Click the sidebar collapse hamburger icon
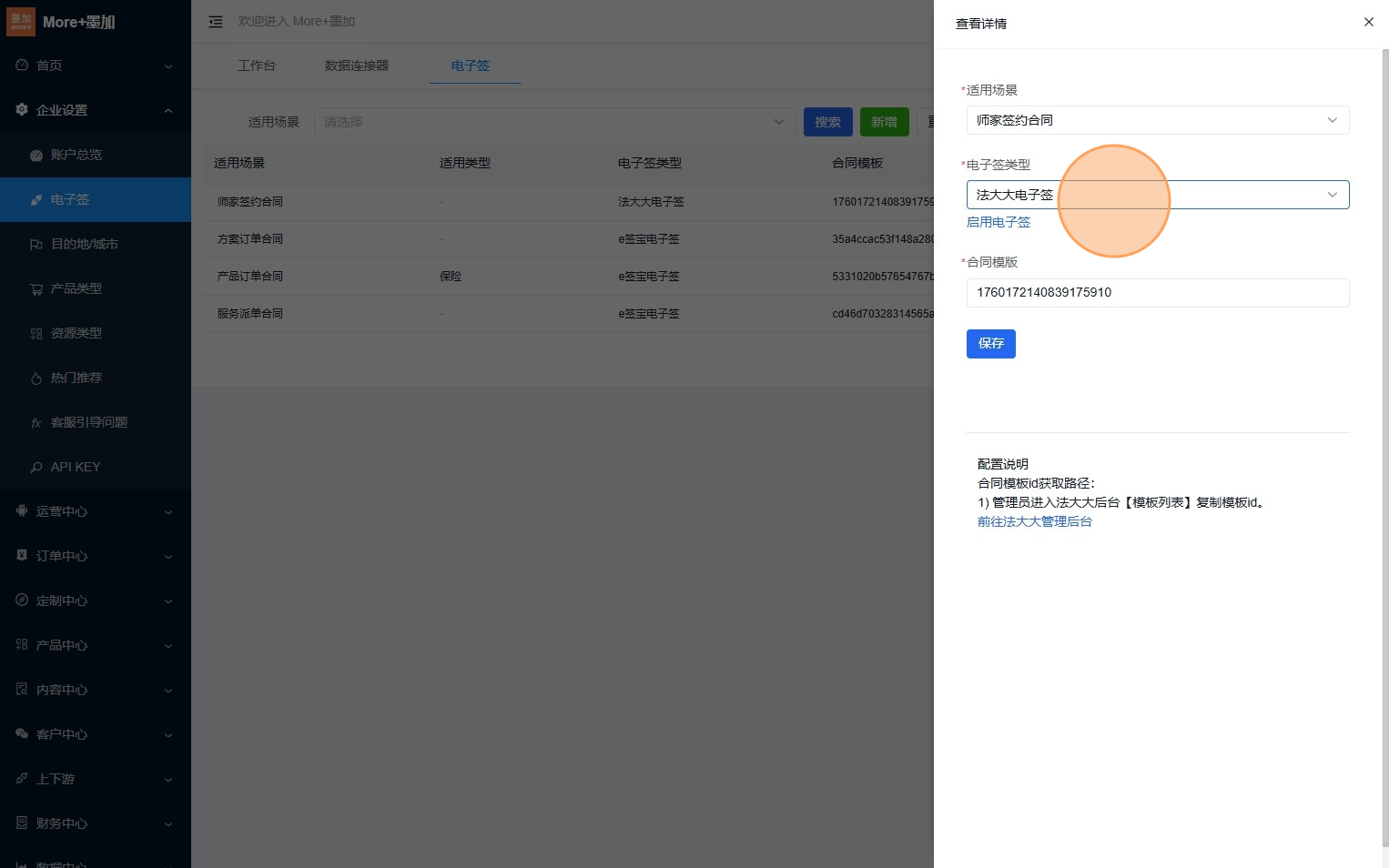The image size is (1389, 868). pyautogui.click(x=216, y=22)
